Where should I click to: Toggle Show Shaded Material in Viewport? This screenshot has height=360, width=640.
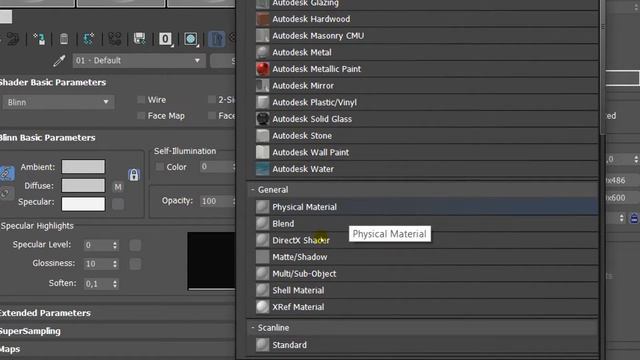pyautogui.click(x=191, y=39)
